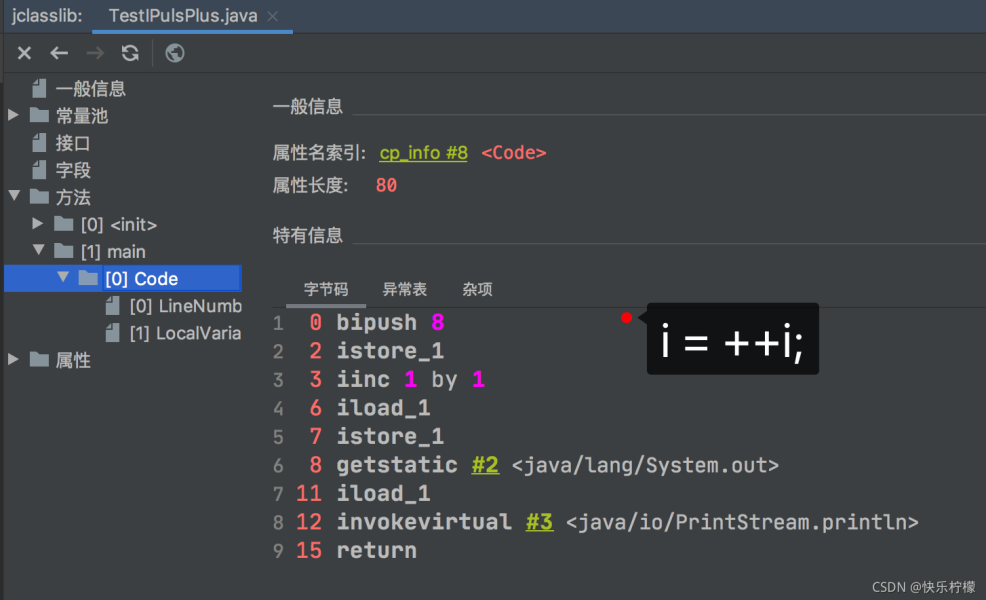Switch to the 异常表 tab
Viewport: 986px width, 600px height.
pyautogui.click(x=404, y=289)
